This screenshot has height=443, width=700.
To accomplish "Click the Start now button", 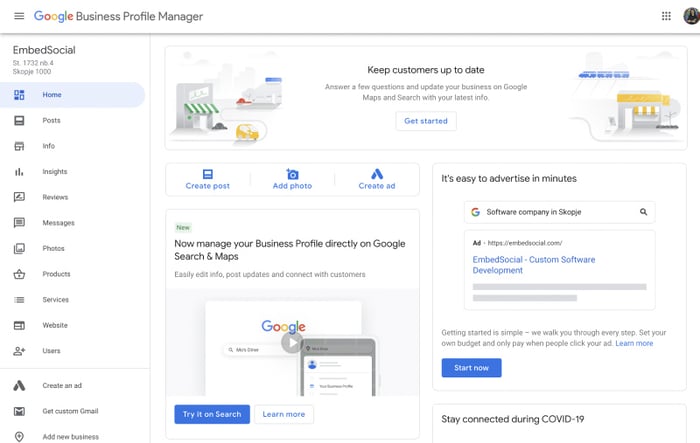I will coord(471,368).
